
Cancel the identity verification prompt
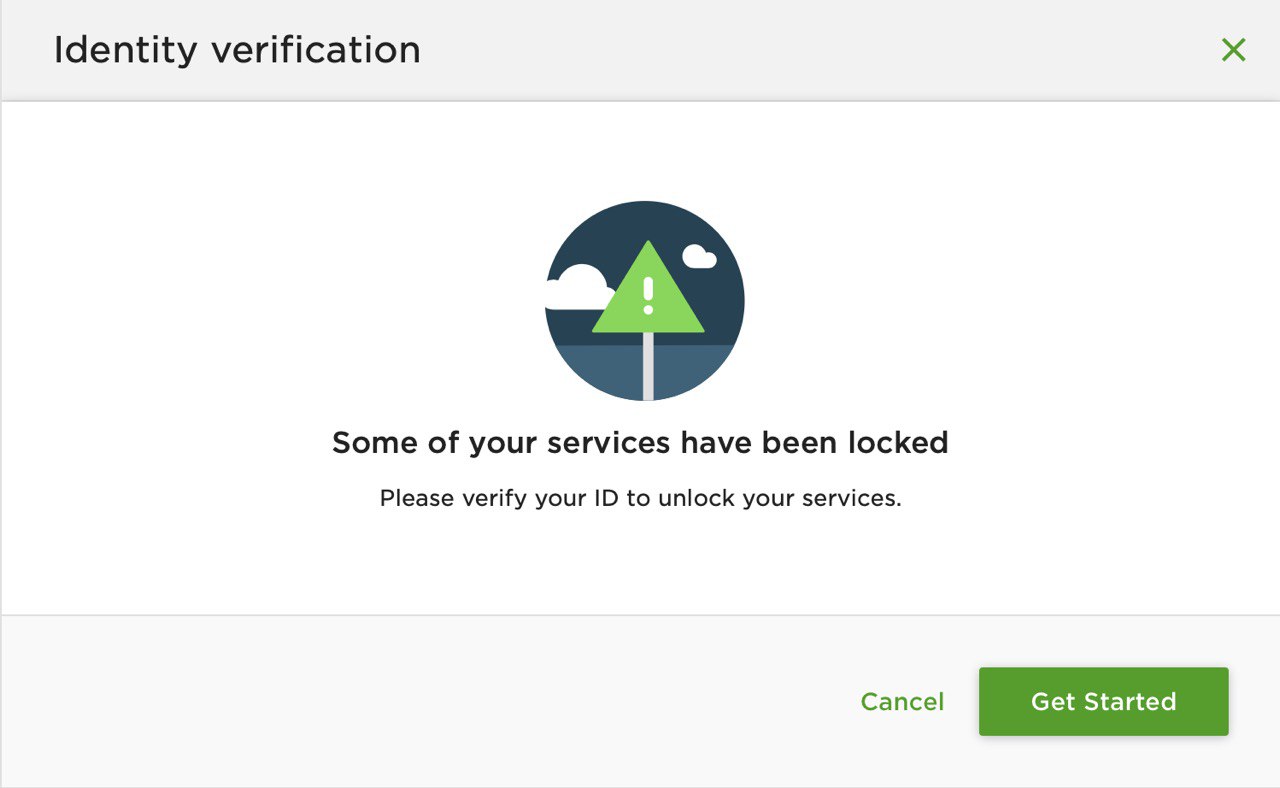coord(902,702)
